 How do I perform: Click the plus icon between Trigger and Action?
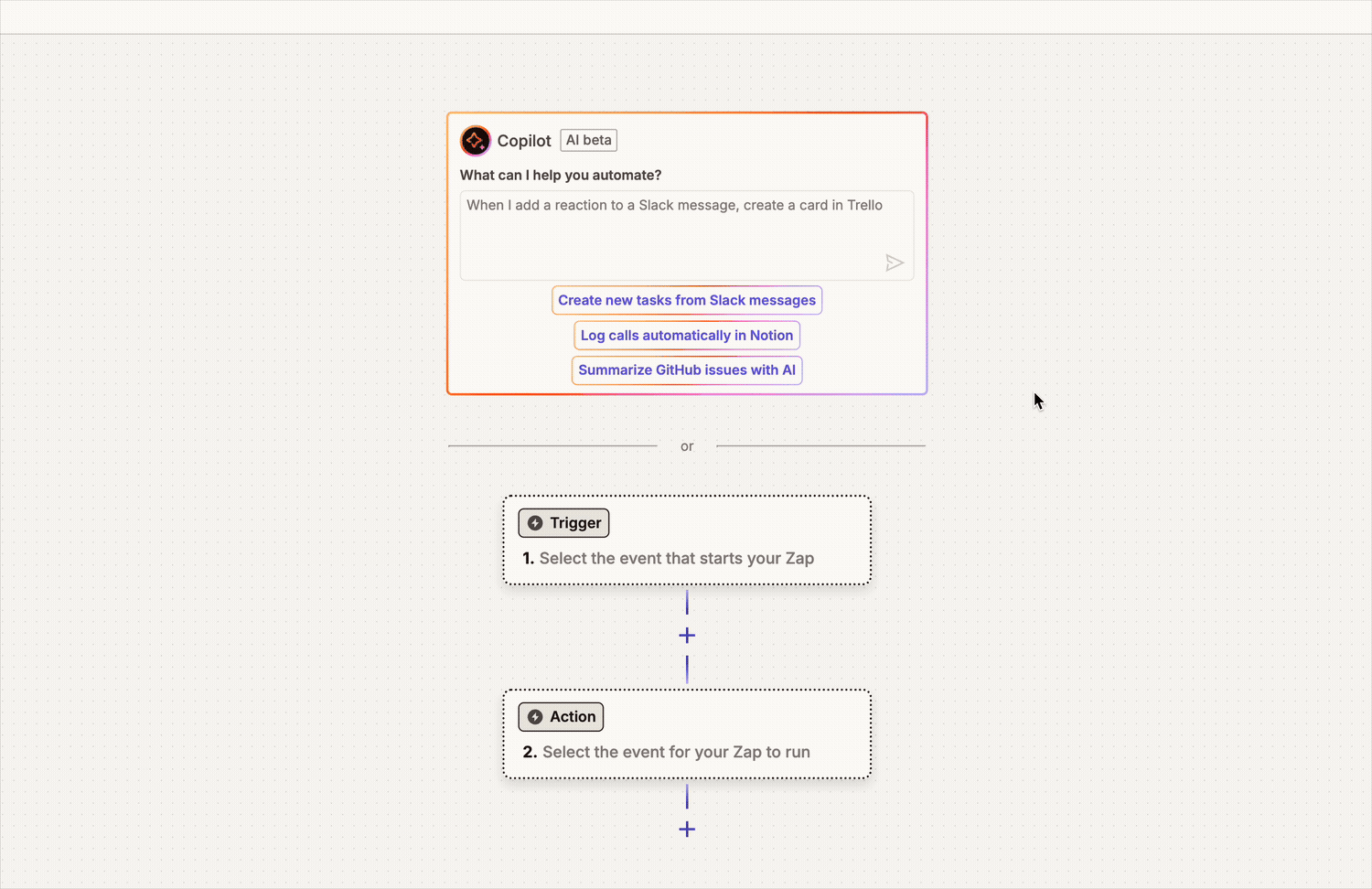coord(686,635)
